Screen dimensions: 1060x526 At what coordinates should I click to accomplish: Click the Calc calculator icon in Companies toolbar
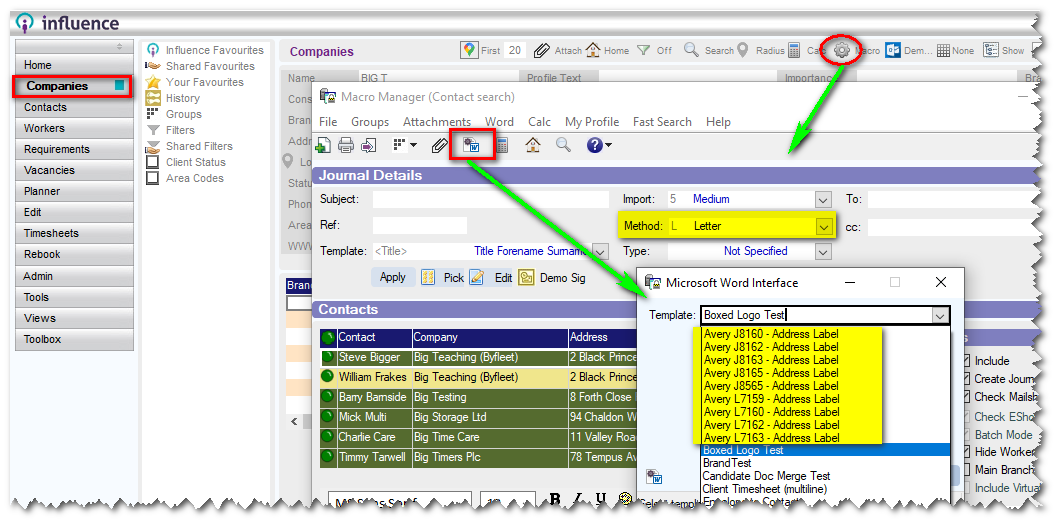pos(794,50)
